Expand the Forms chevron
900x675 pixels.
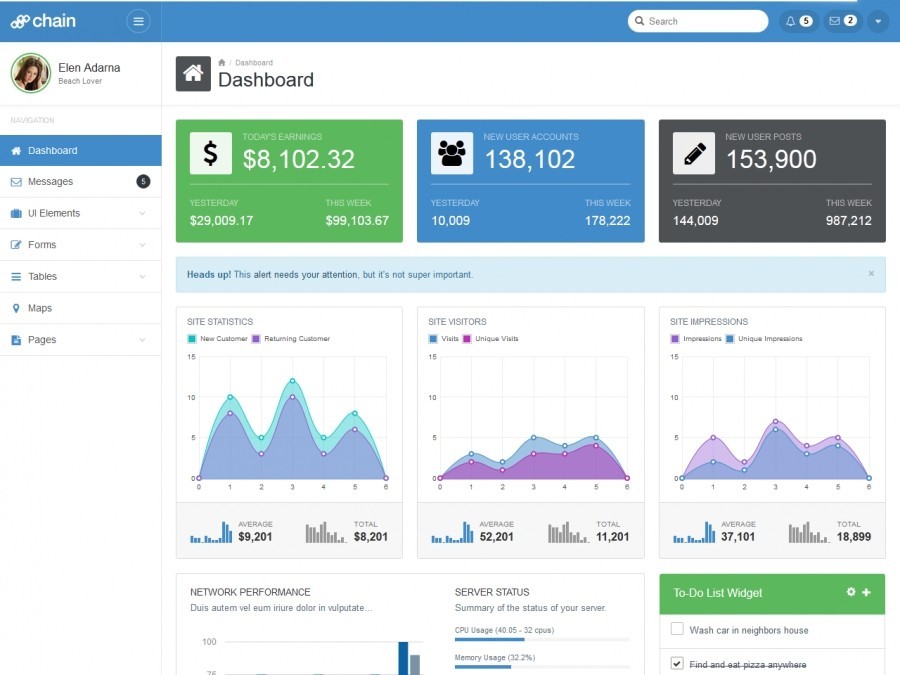(142, 245)
